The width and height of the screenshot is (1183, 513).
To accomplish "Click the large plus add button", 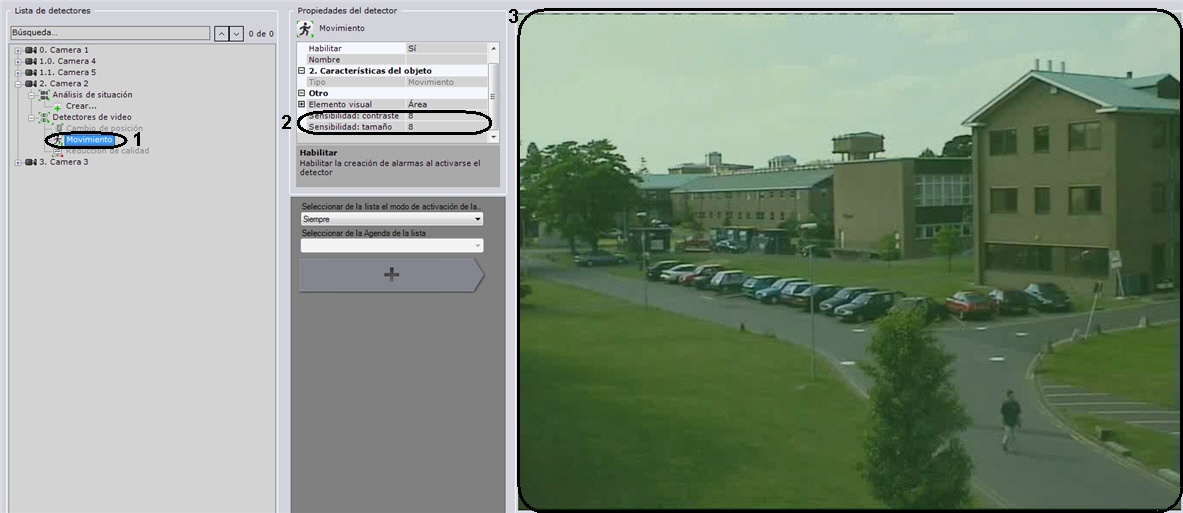I will click(391, 275).
